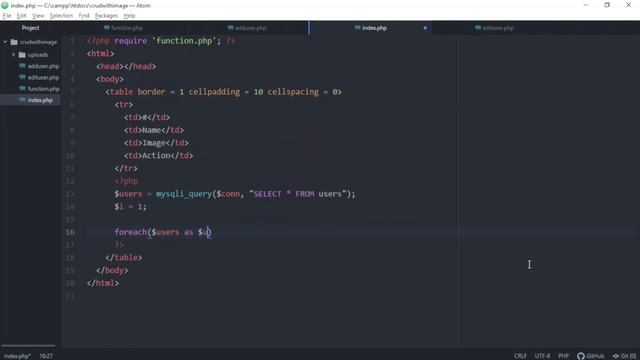Click the edituser.php file icon in tree
The height and width of the screenshot is (360, 640).
point(22,77)
